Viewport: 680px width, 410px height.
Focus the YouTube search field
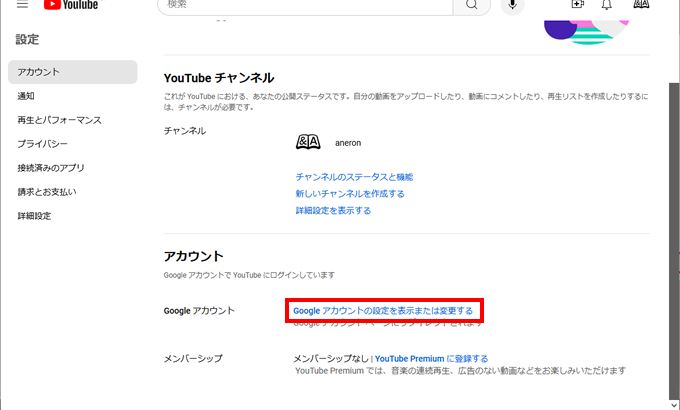[x=305, y=5]
